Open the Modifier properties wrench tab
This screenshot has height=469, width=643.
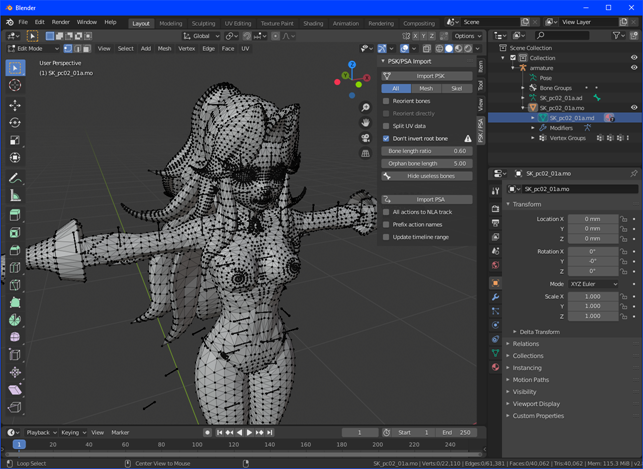click(495, 297)
